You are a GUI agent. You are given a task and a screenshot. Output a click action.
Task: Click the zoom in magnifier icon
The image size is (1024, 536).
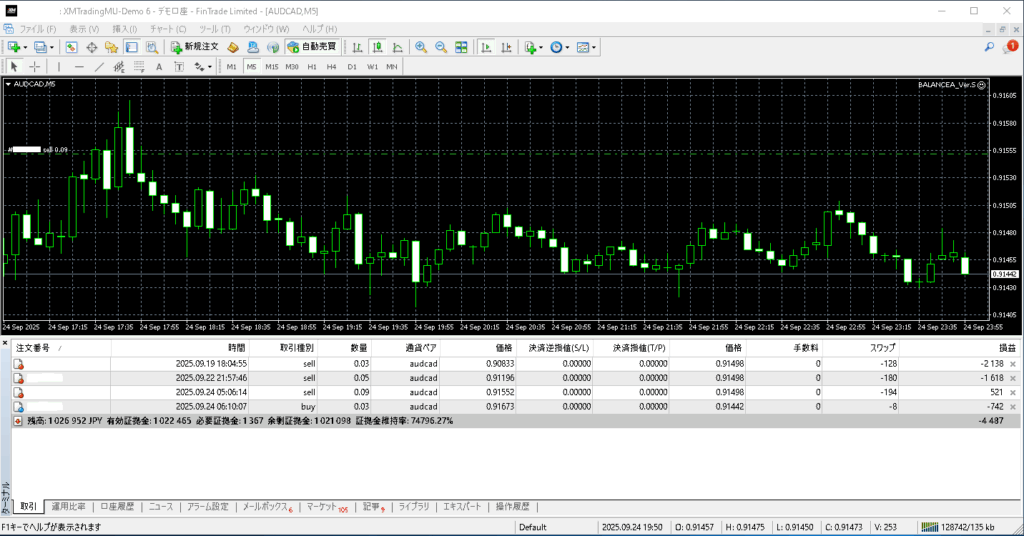(x=421, y=47)
